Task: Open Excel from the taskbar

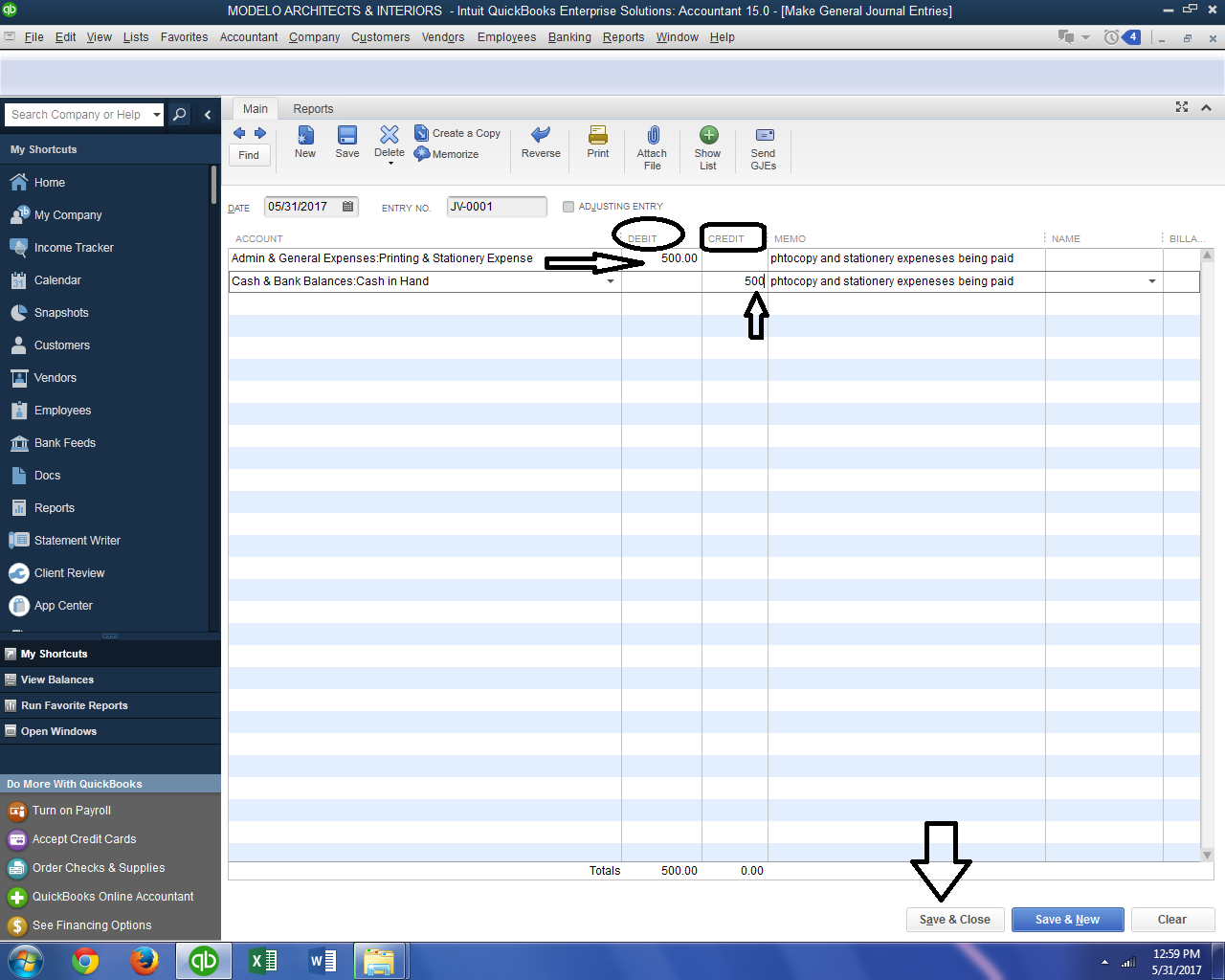Action: tap(263, 960)
